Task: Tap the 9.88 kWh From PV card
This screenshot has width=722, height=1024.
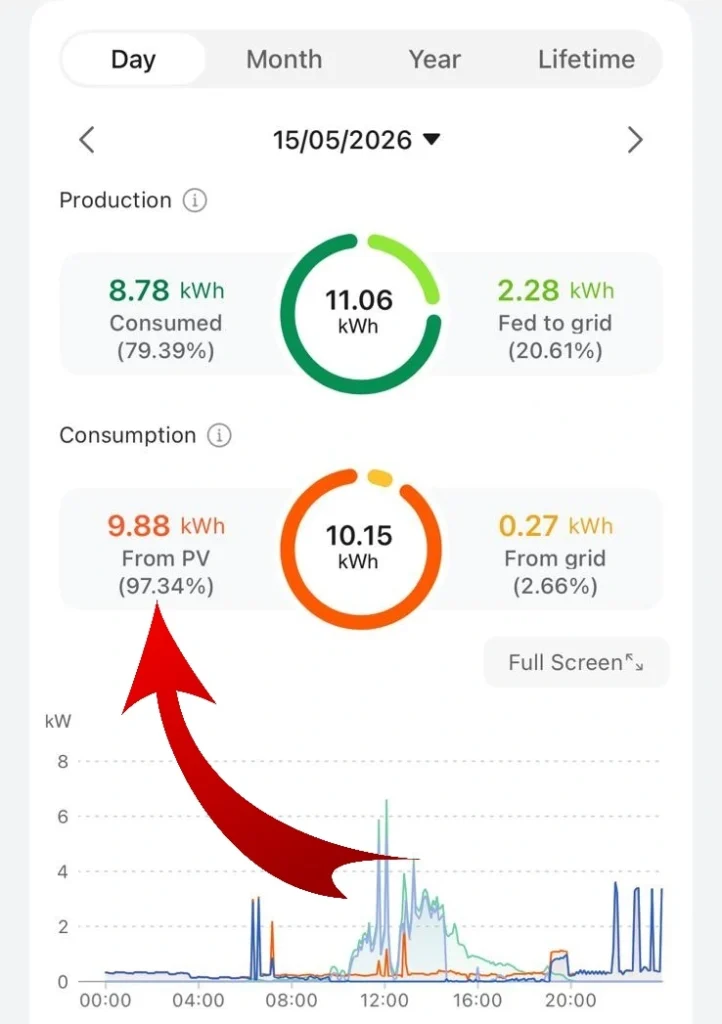Action: pos(167,549)
